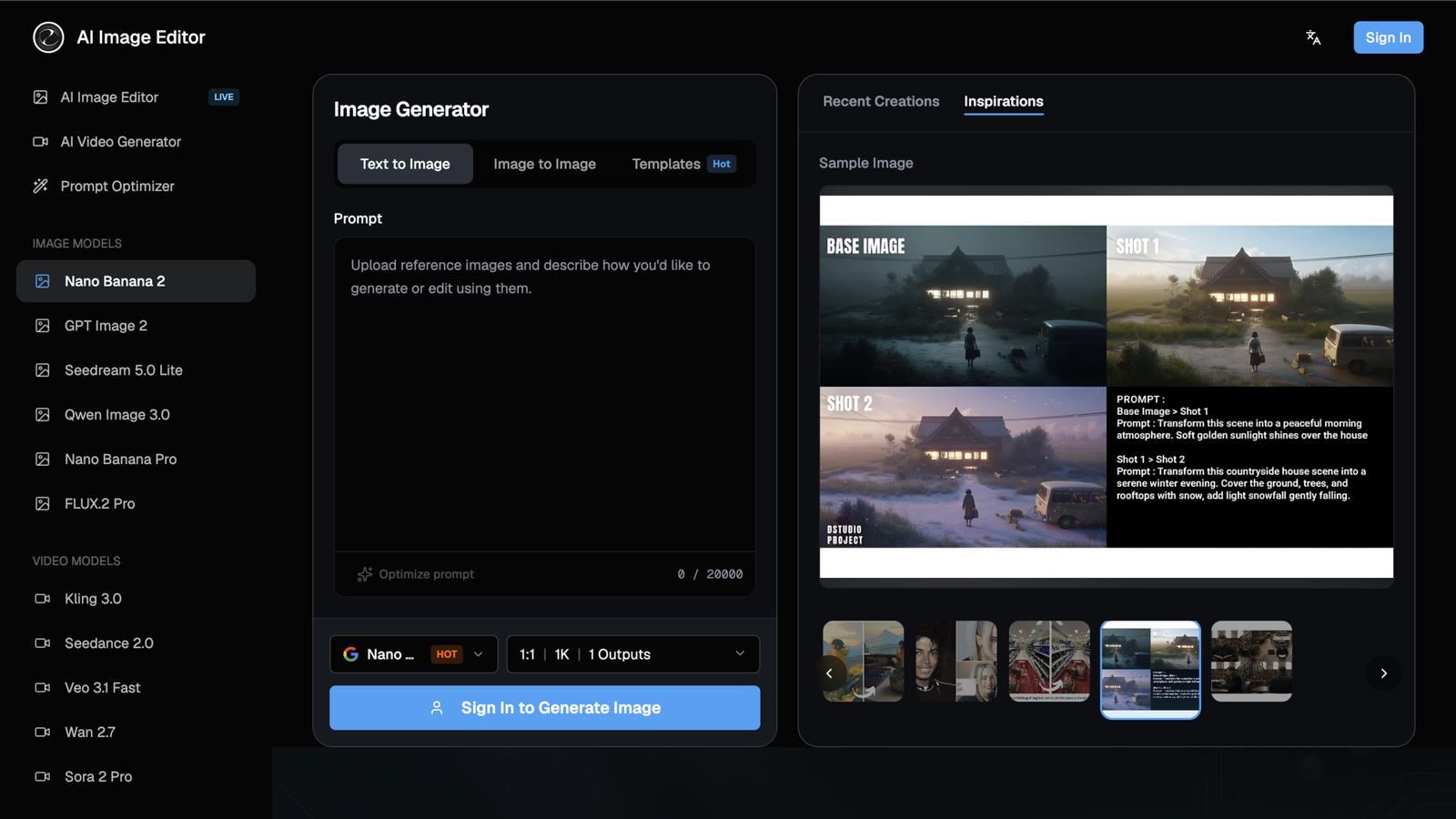
Task: Click the FLUX.2 Pro model icon
Action: coord(43,504)
